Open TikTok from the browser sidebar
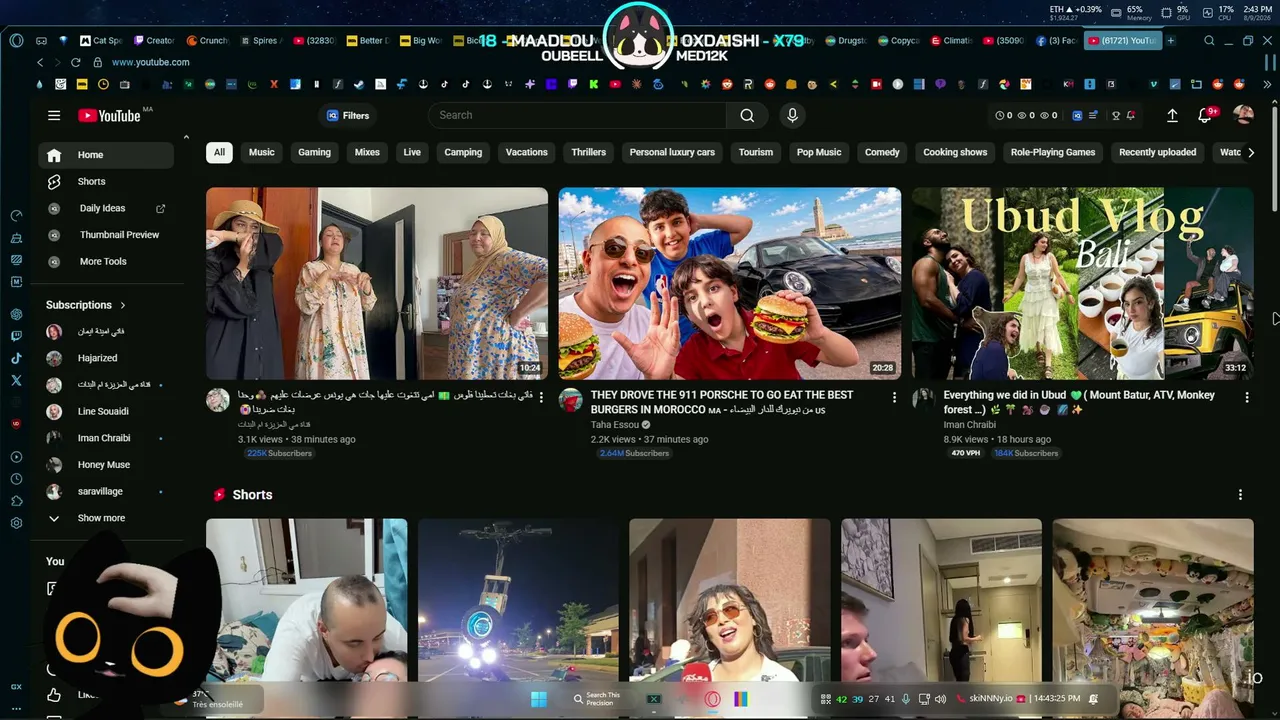Viewport: 1280px width, 720px height. tap(16, 358)
